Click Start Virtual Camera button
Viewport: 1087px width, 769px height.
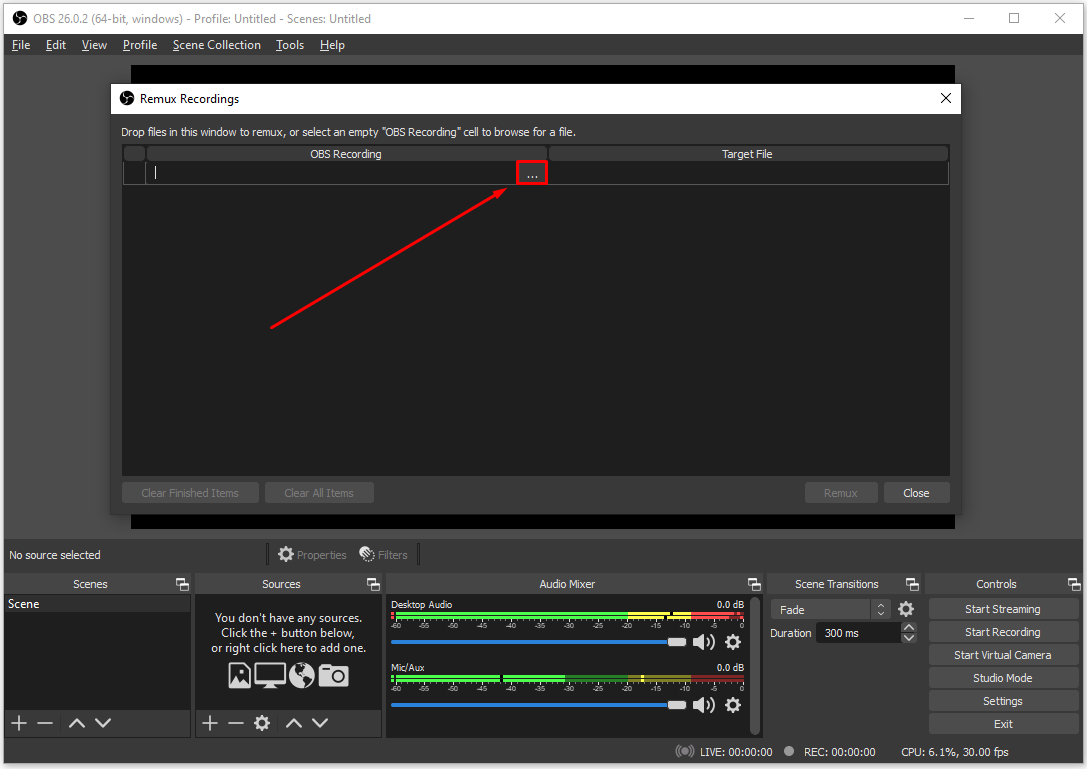tap(1002, 655)
